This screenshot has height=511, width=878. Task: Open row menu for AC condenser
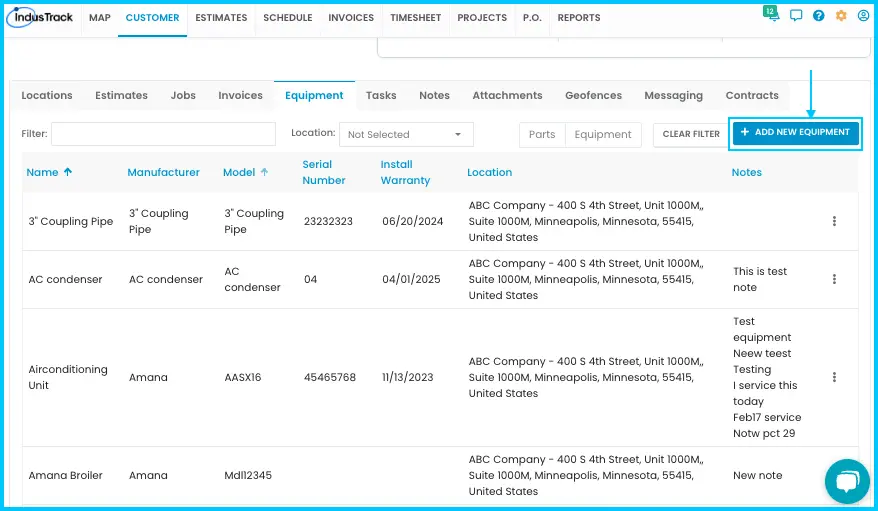coord(834,279)
